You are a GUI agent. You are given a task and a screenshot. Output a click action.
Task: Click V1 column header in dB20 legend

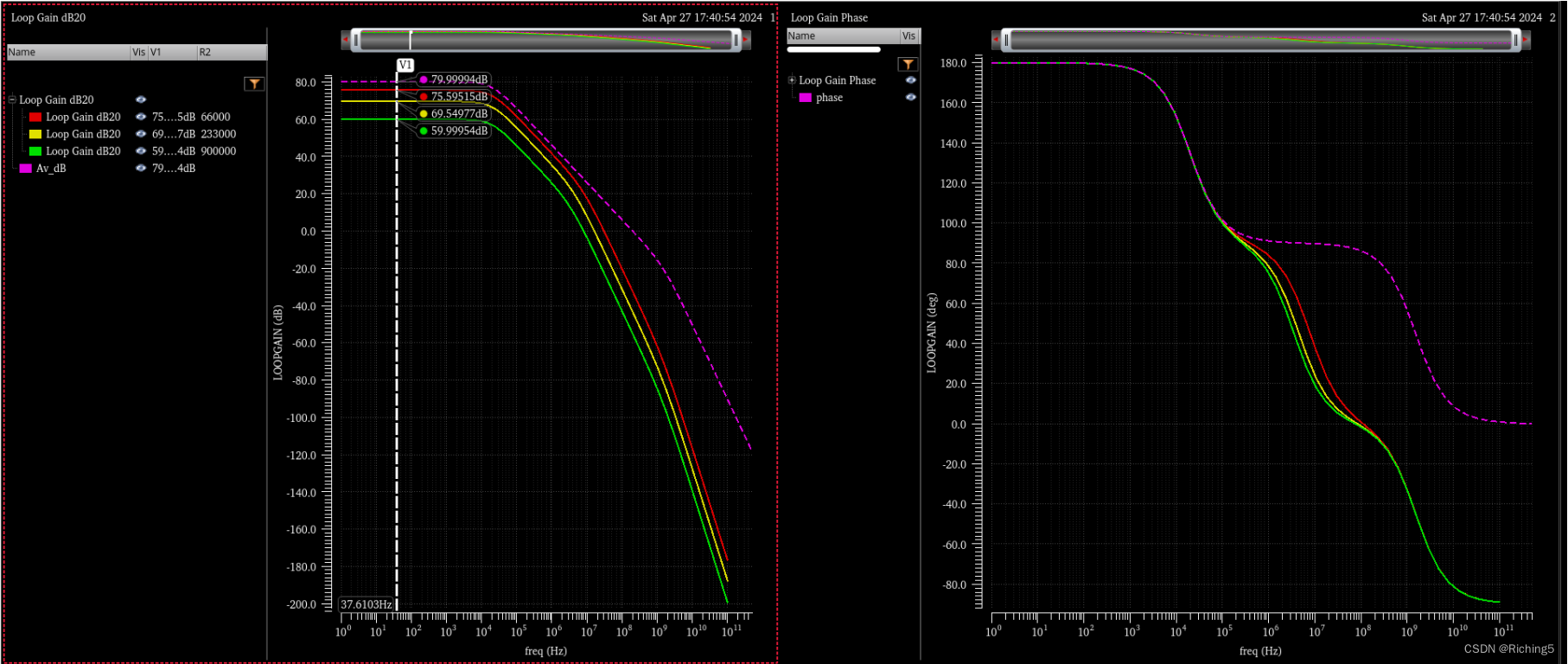172,52
